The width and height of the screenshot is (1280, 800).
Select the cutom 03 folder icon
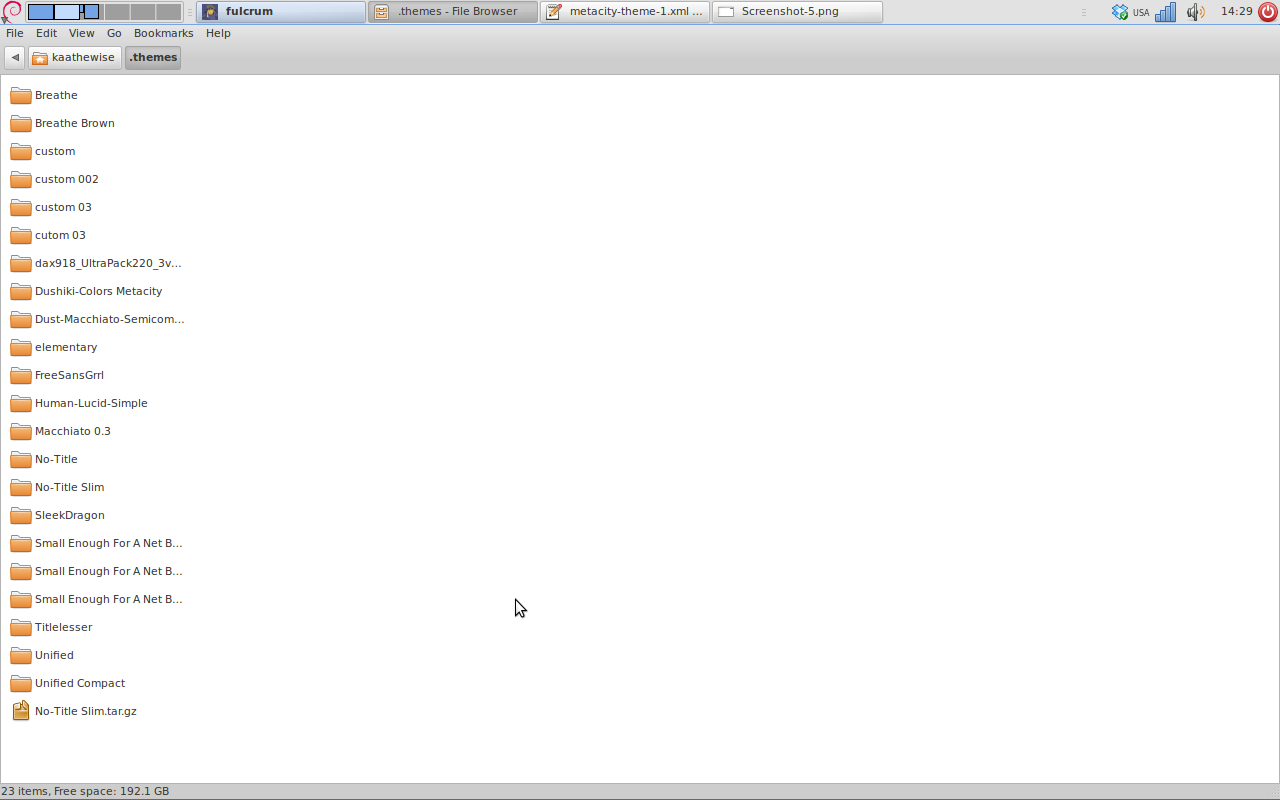(21, 235)
